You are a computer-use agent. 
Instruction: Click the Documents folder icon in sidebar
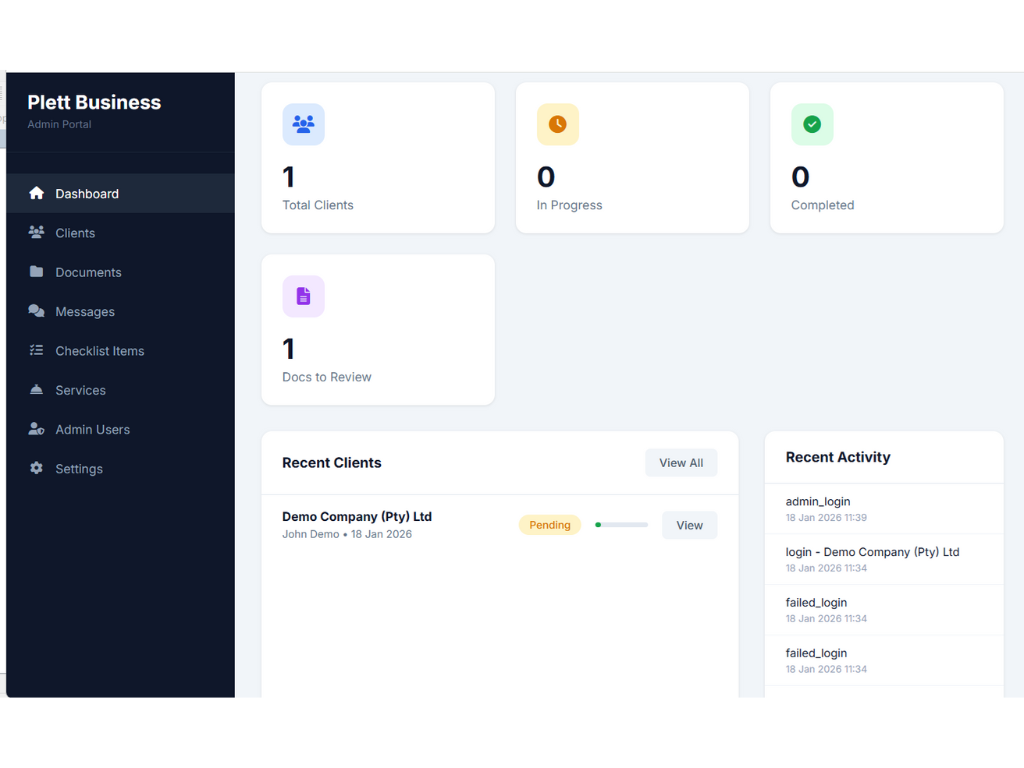pyautogui.click(x=38, y=272)
